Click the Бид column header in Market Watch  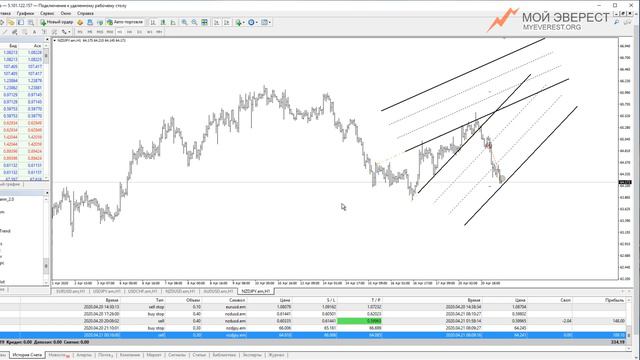tap(13, 46)
